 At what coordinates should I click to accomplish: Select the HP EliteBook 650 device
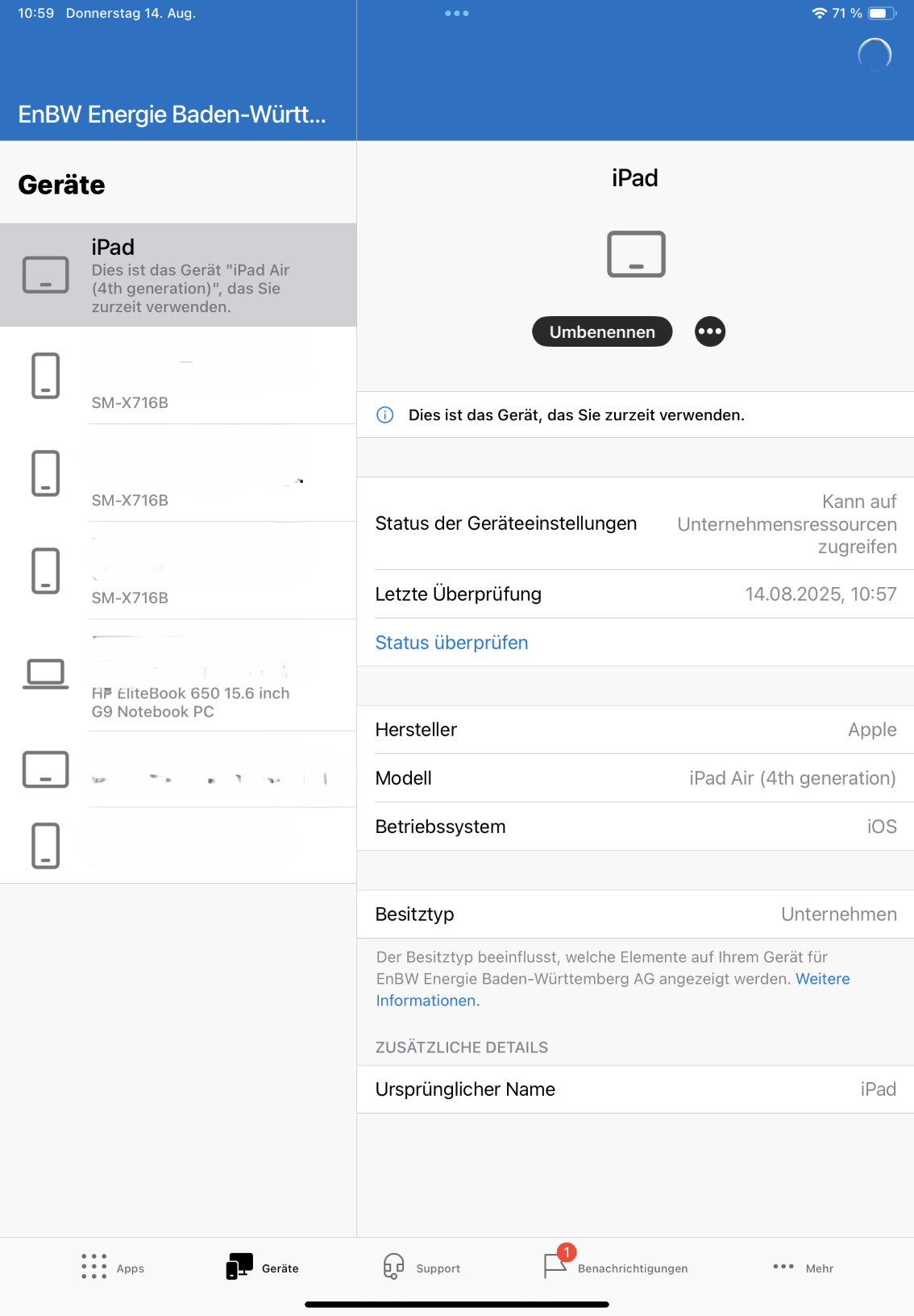tap(178, 675)
